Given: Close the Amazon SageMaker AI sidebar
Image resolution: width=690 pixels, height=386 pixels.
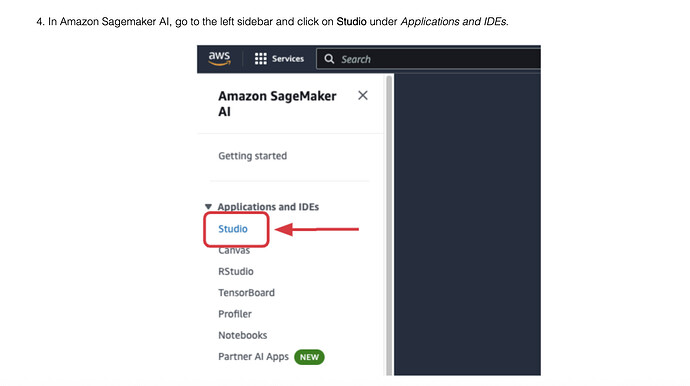Looking at the screenshot, I should click(x=363, y=96).
